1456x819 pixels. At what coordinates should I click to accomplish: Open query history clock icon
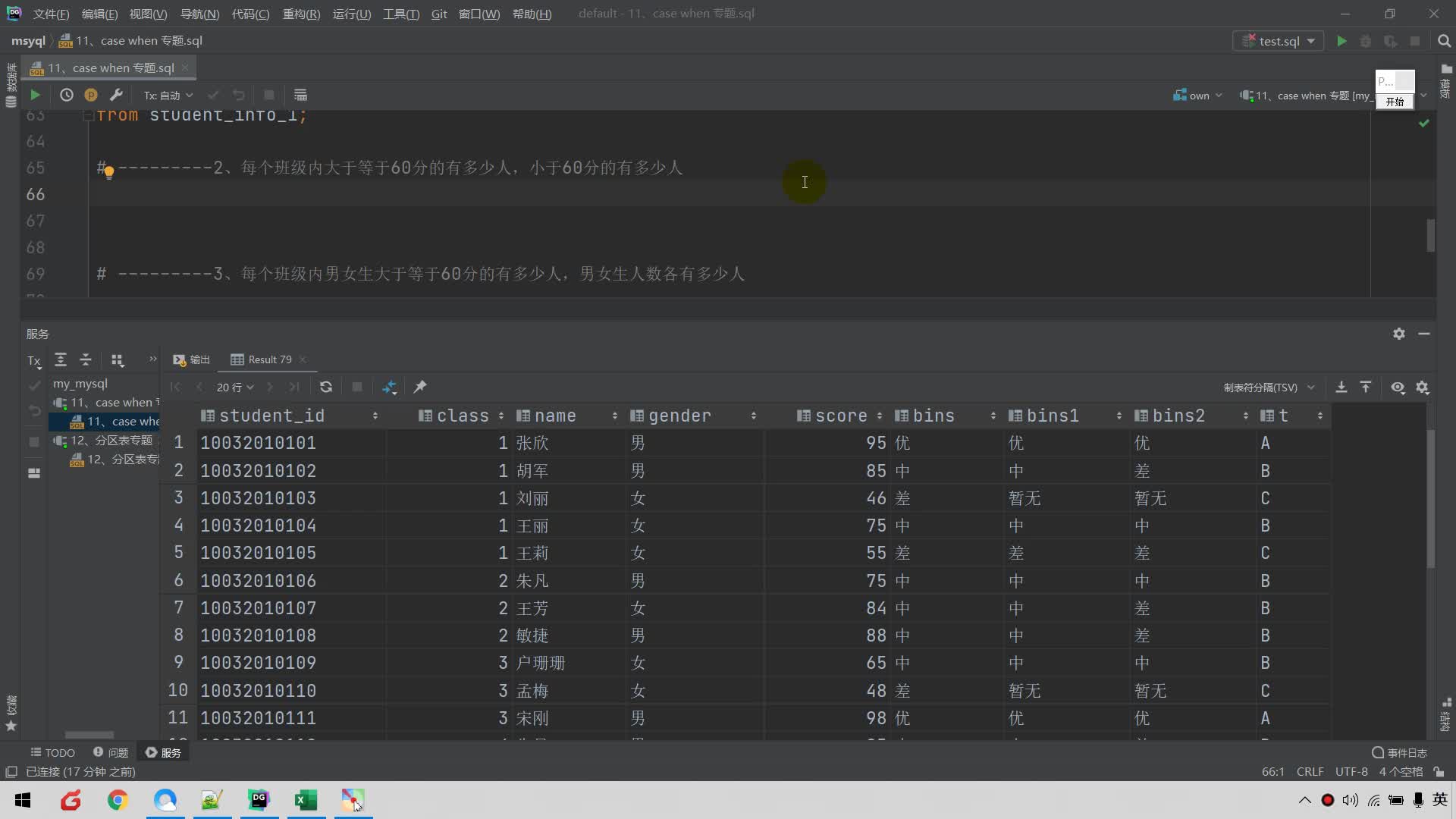(x=67, y=95)
